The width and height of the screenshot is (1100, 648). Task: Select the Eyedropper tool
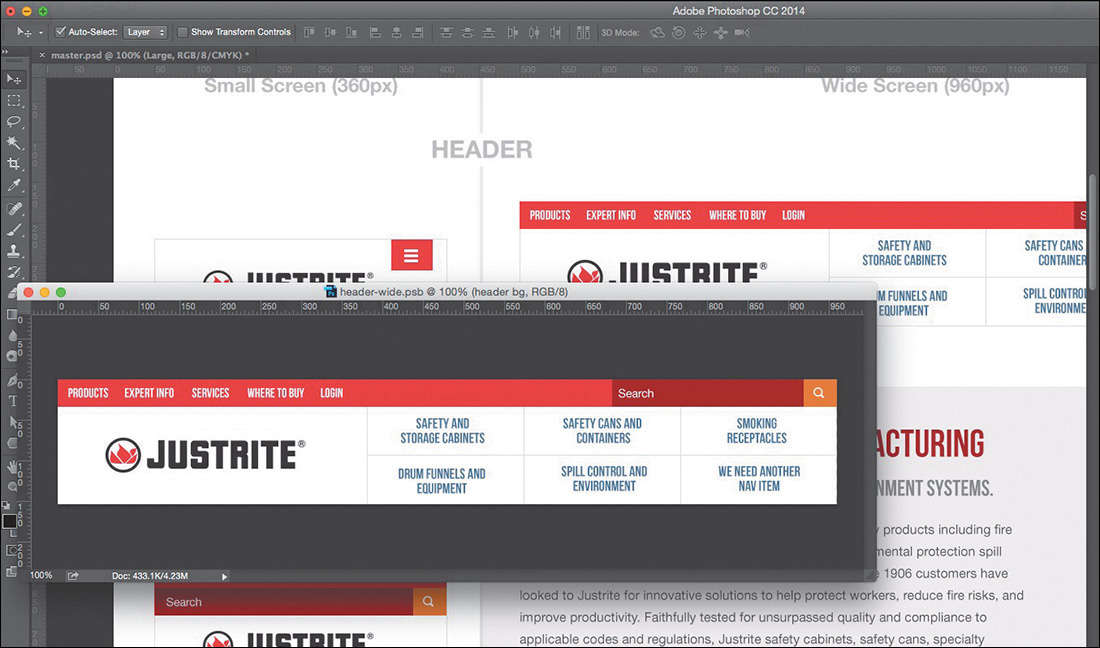[x=14, y=186]
